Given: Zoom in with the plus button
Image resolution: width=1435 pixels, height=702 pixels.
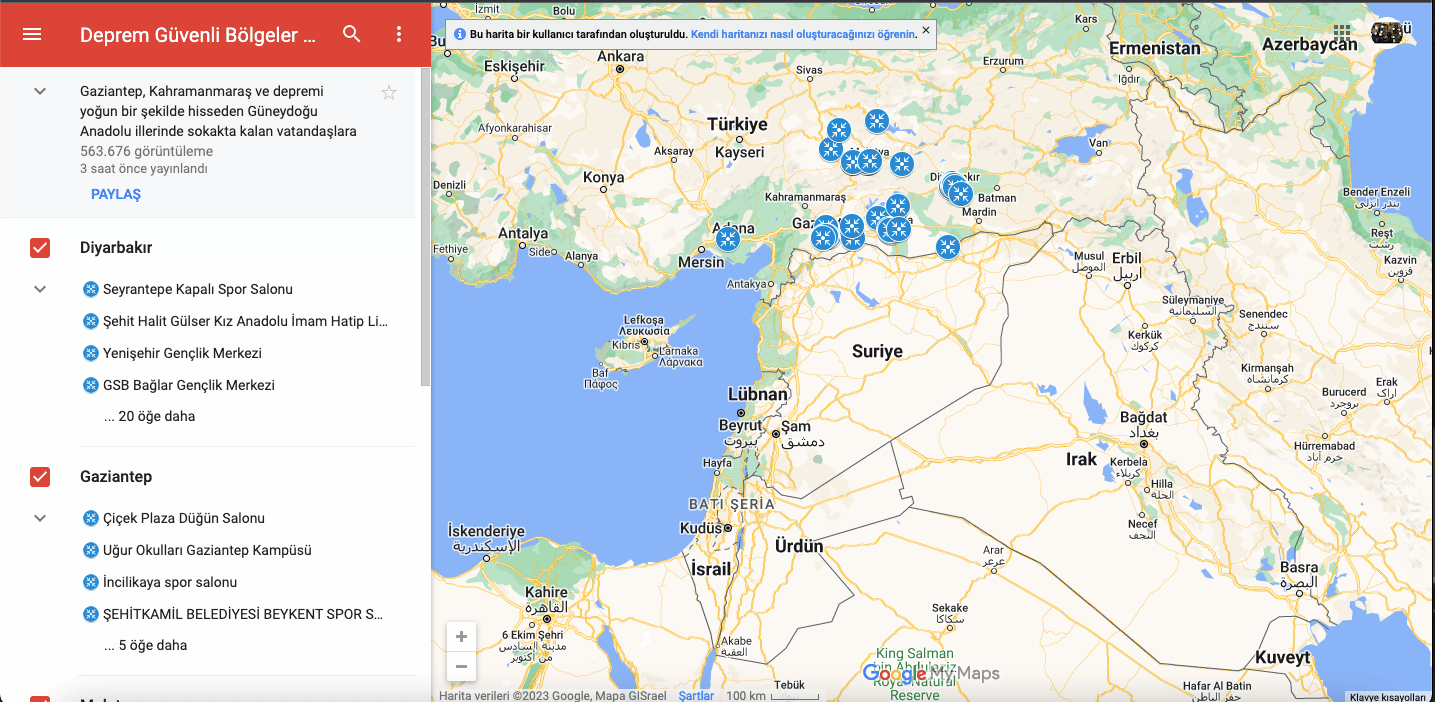Looking at the screenshot, I should point(461,636).
